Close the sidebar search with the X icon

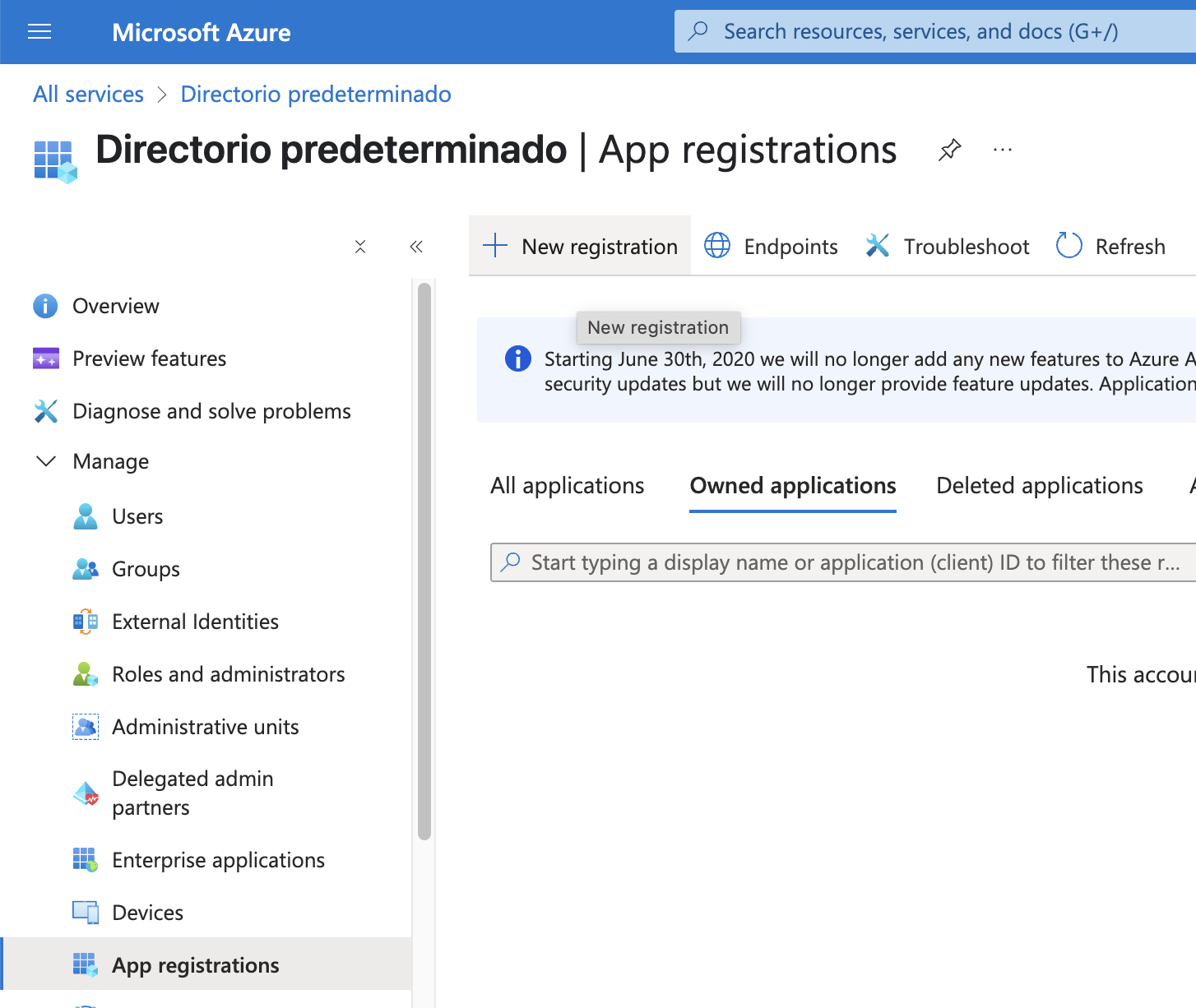(x=360, y=247)
